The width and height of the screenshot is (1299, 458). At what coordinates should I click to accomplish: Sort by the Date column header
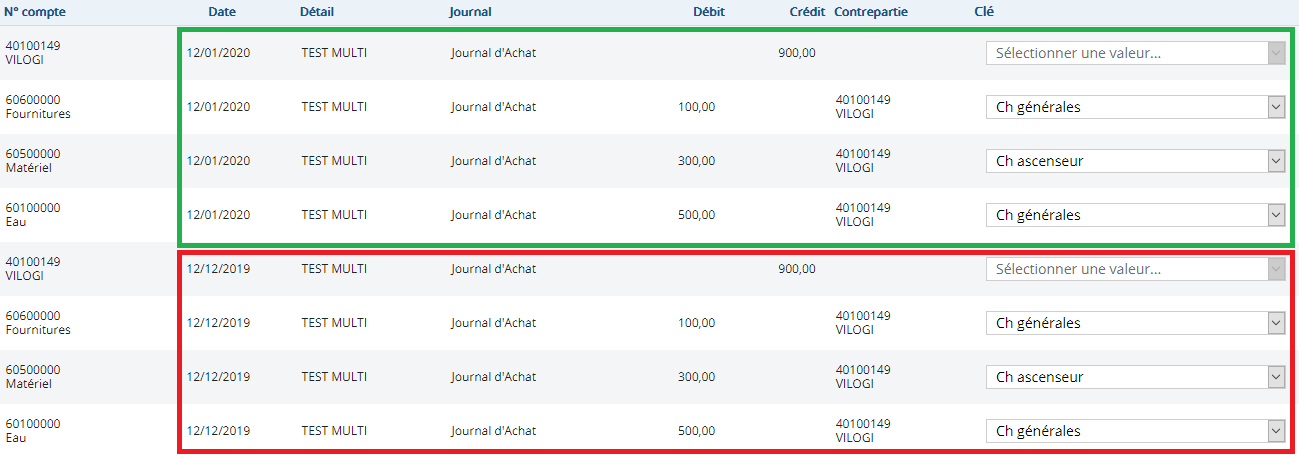pos(222,12)
